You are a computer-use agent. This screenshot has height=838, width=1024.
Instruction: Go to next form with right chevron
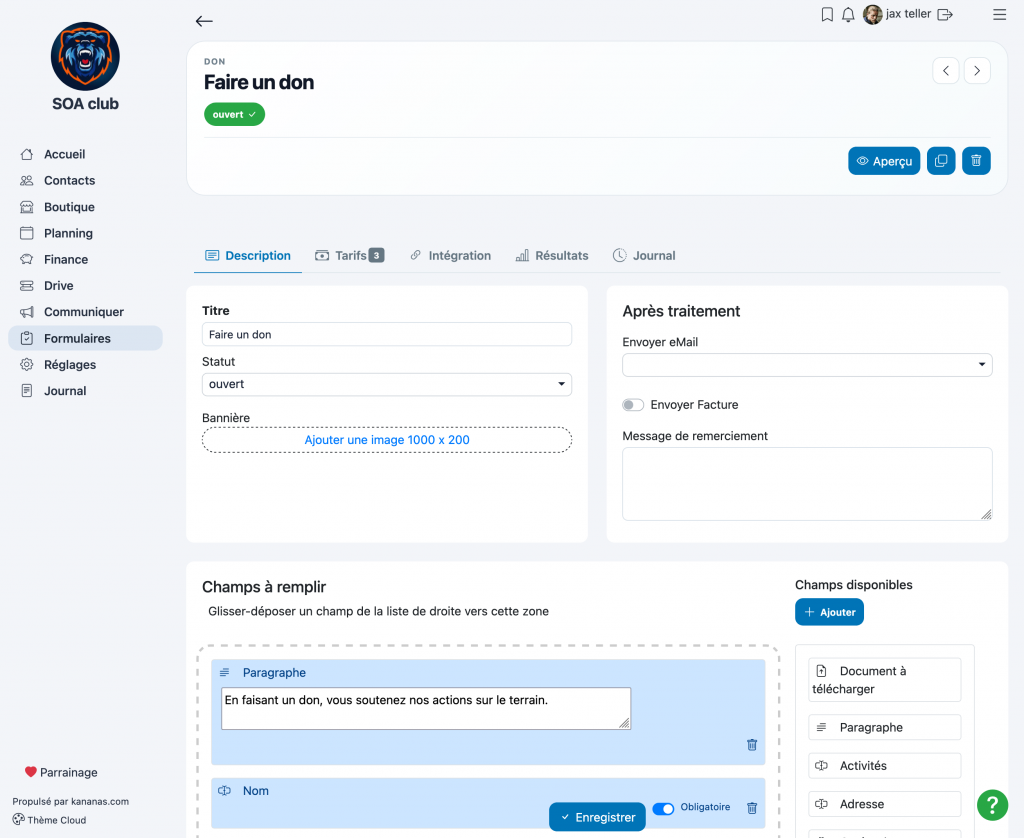(977, 71)
